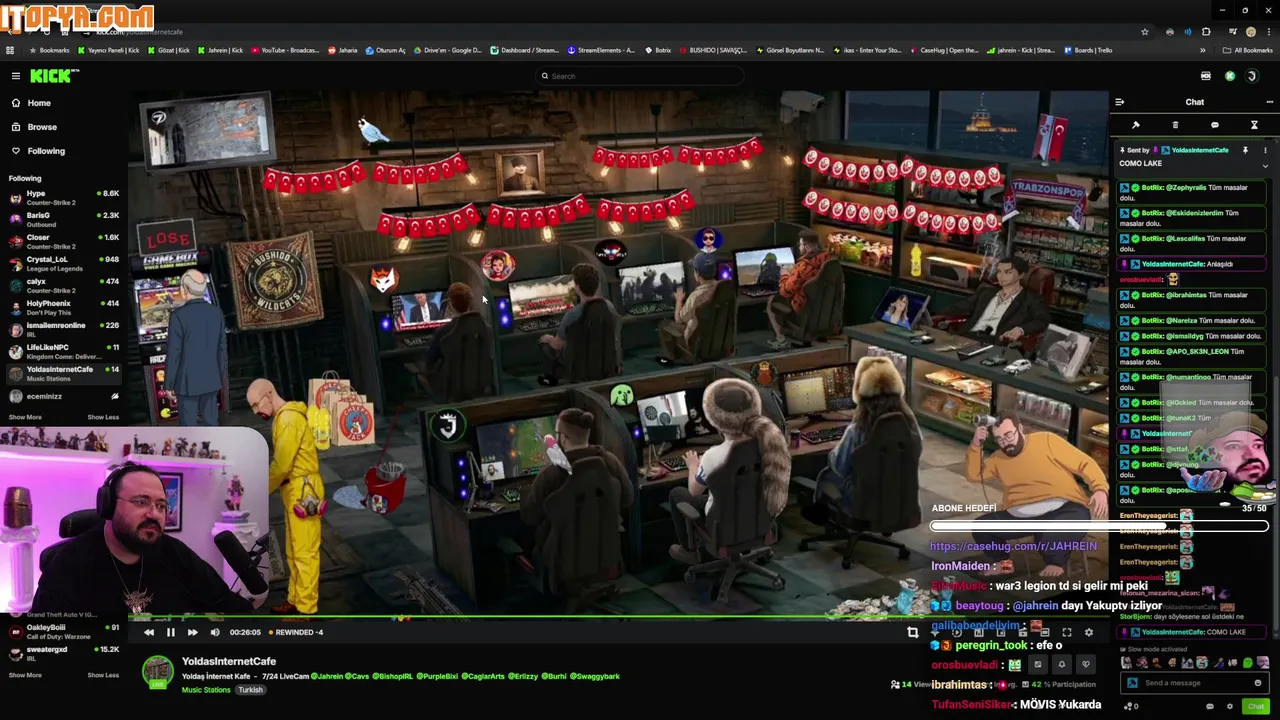The height and width of the screenshot is (720, 1280).
Task: Click the Send a message field
Action: pyautogui.click(x=1195, y=683)
